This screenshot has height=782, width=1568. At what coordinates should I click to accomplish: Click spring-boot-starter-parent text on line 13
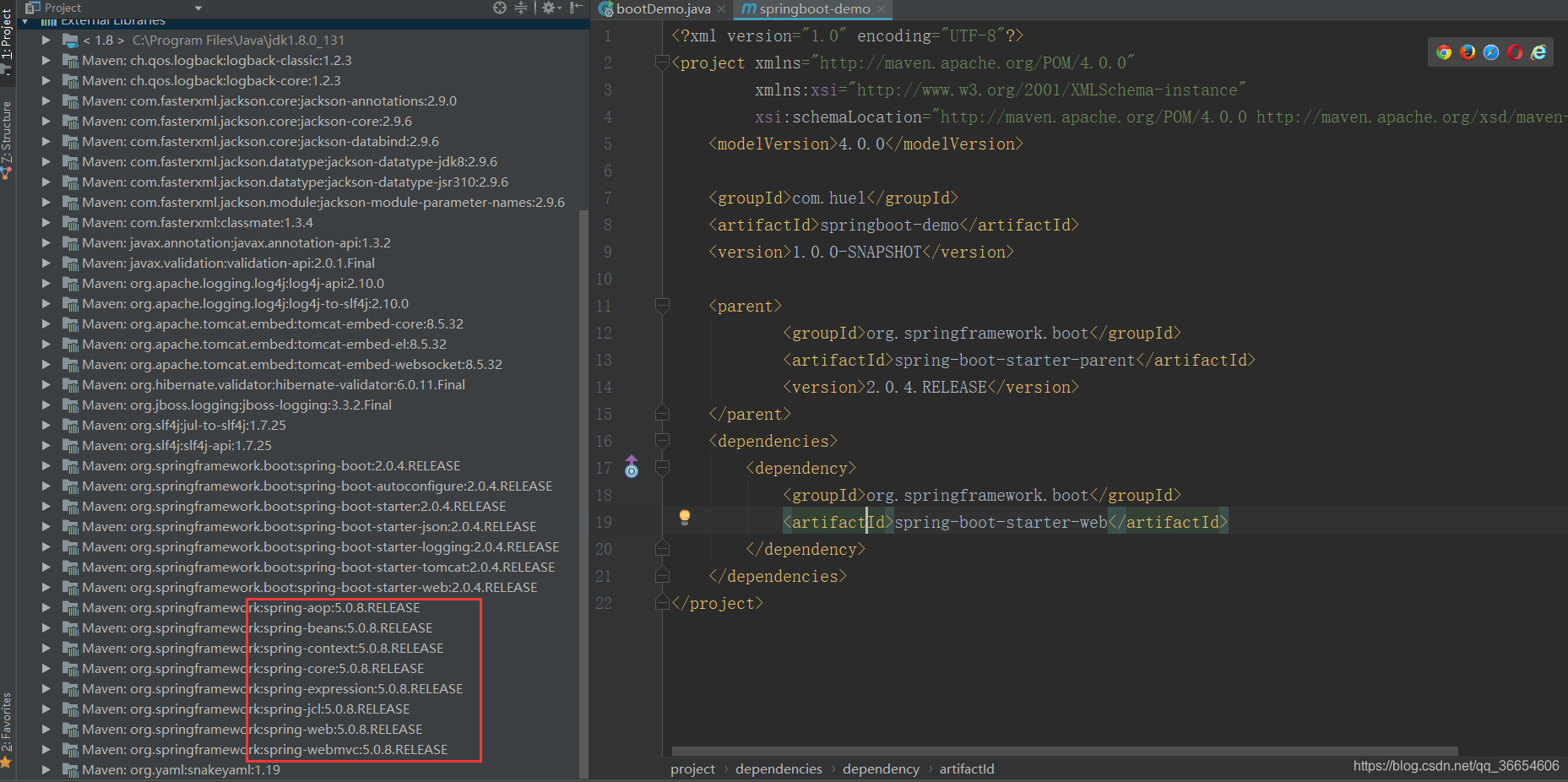point(1015,360)
